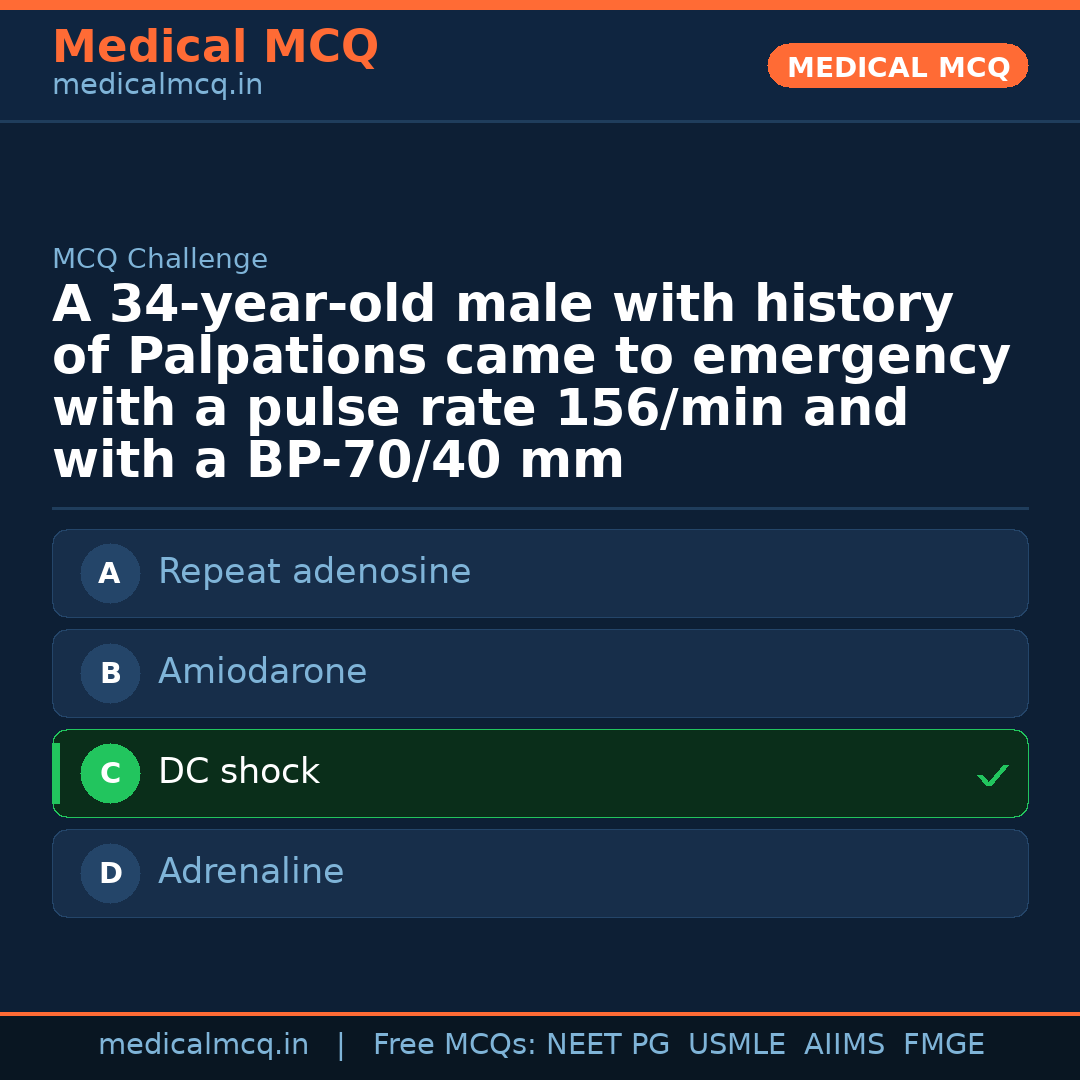Click the AIIMS footer label
Viewport: 1080px width, 1080px height.
[x=844, y=1045]
